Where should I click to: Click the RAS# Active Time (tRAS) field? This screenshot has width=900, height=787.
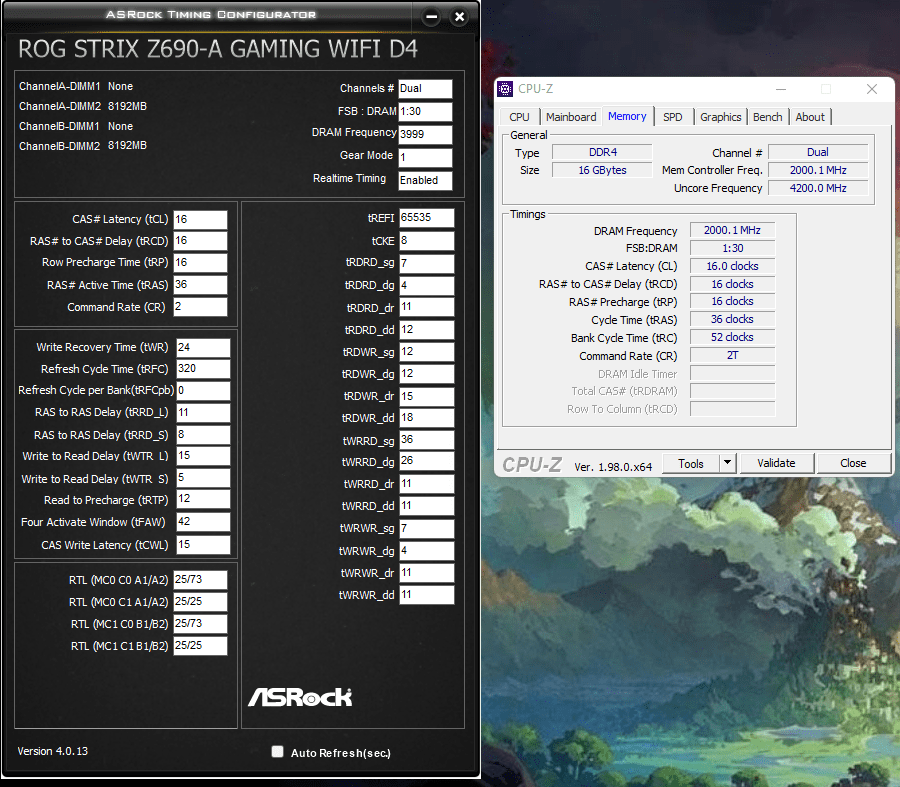tap(200, 285)
